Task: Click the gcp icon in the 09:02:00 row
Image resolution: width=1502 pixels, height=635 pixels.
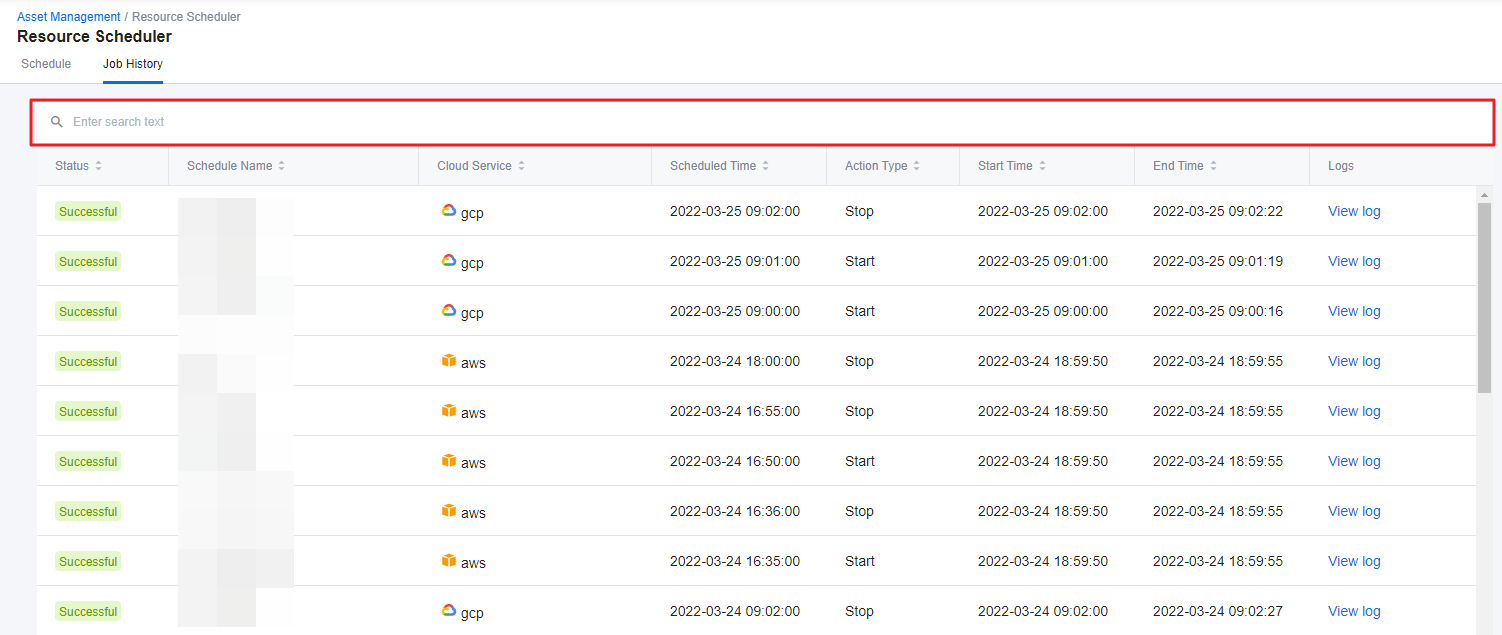Action: point(449,211)
